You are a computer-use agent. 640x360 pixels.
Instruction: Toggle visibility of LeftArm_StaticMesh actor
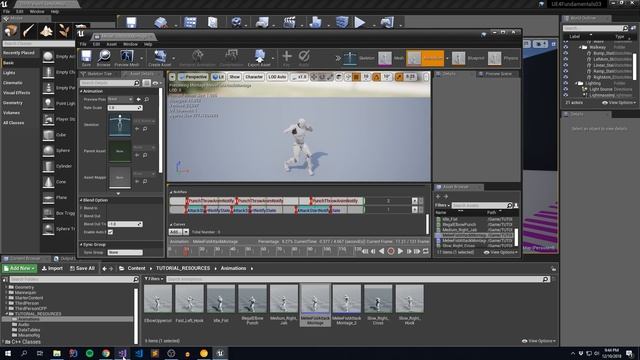[566, 59]
